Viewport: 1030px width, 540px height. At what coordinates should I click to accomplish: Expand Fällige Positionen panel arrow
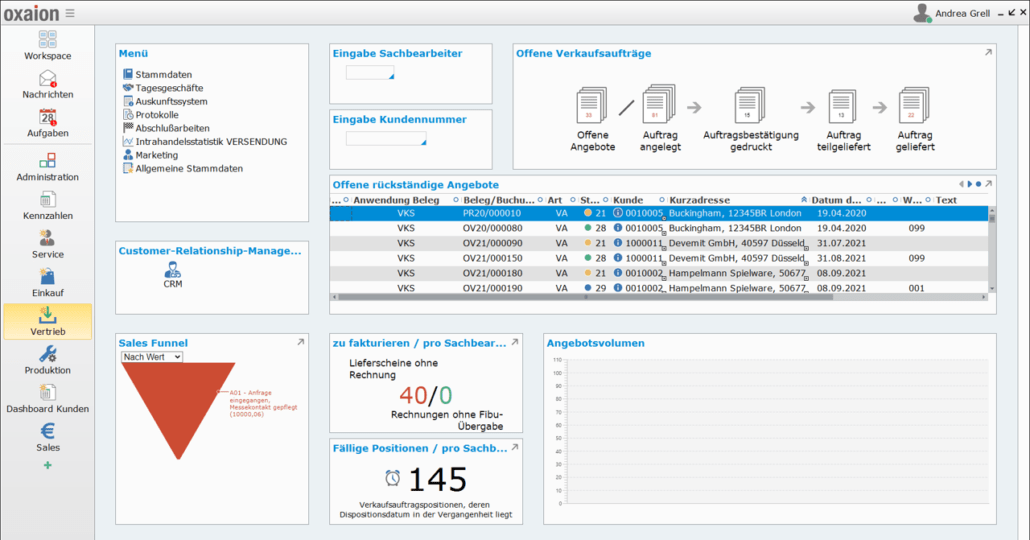click(x=514, y=447)
